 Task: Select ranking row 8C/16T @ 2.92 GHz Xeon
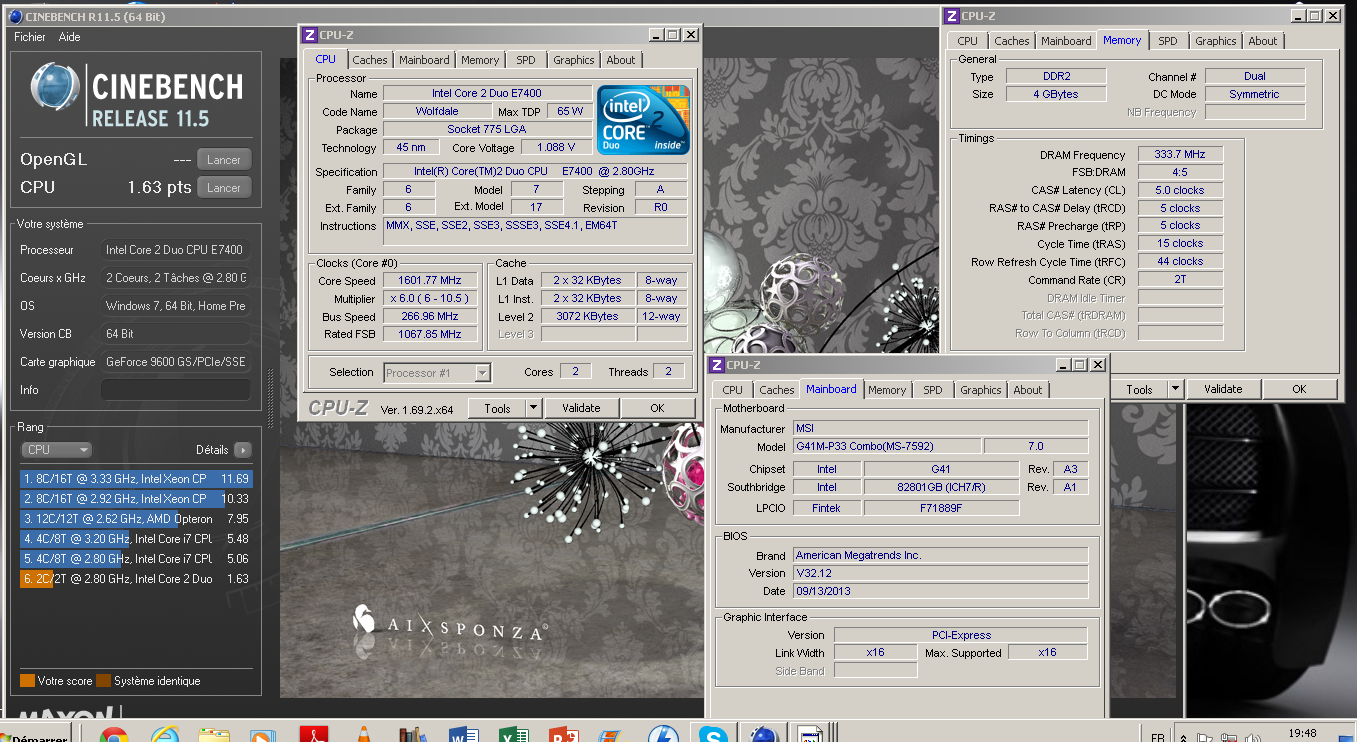coord(136,499)
